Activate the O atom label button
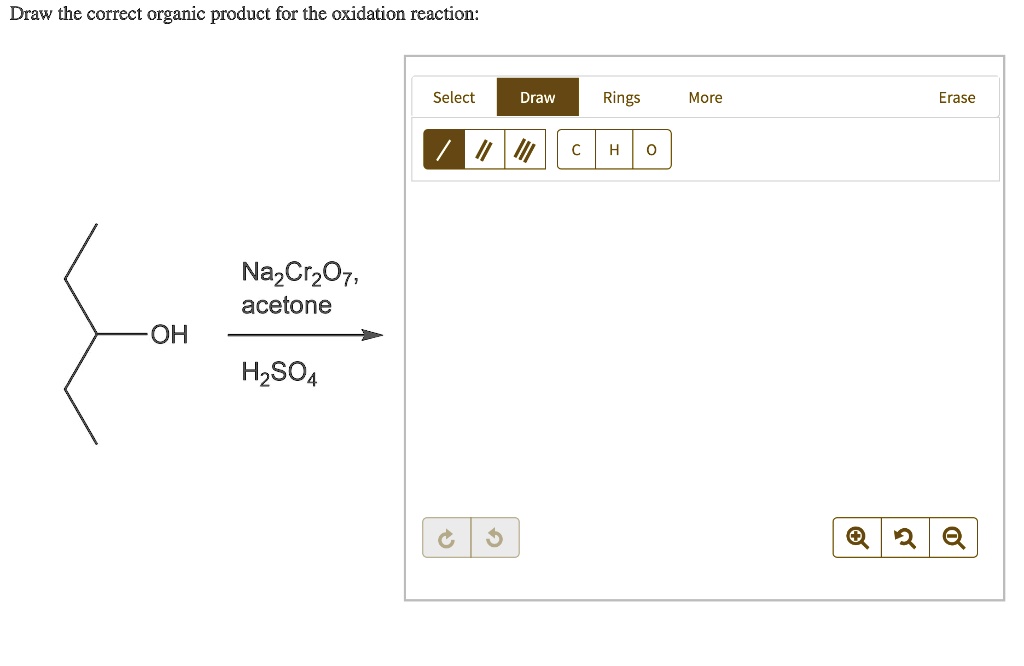This screenshot has height=666, width=1024. click(x=651, y=148)
